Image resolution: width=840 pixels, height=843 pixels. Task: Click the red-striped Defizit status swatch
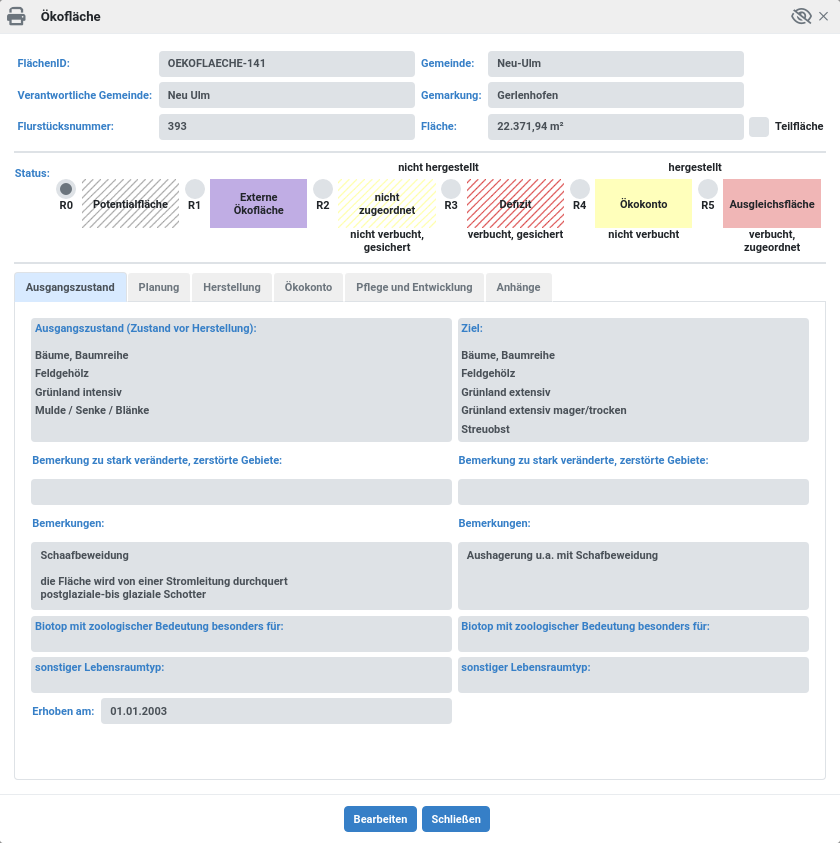click(515, 203)
